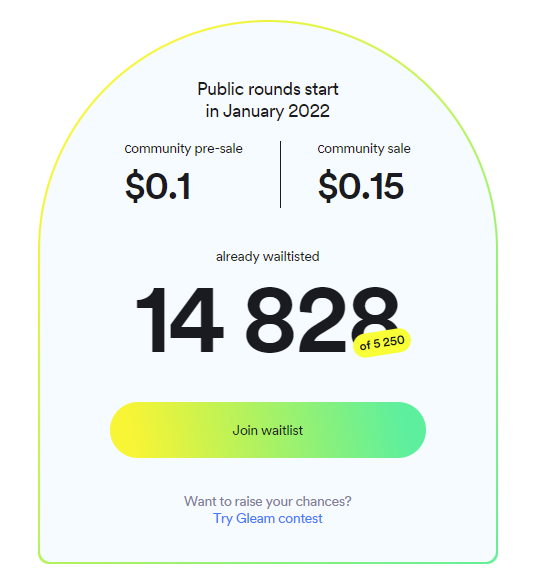Click the middle "2" of the 14 828 counter

tap(322, 320)
